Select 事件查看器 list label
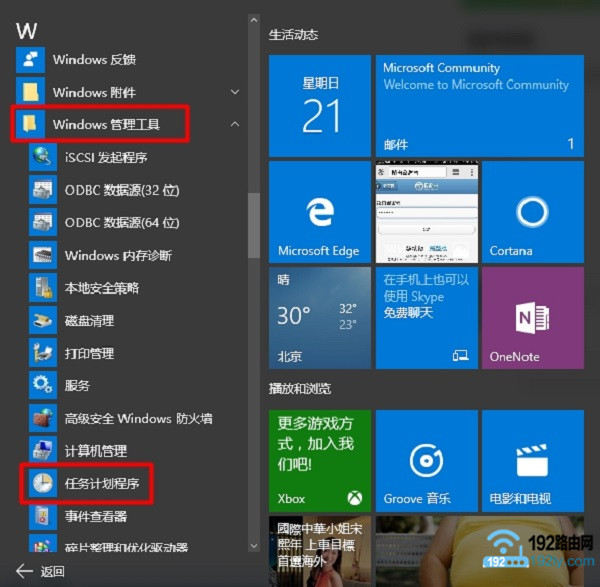Viewport: 600px width, 587px height. [96, 516]
